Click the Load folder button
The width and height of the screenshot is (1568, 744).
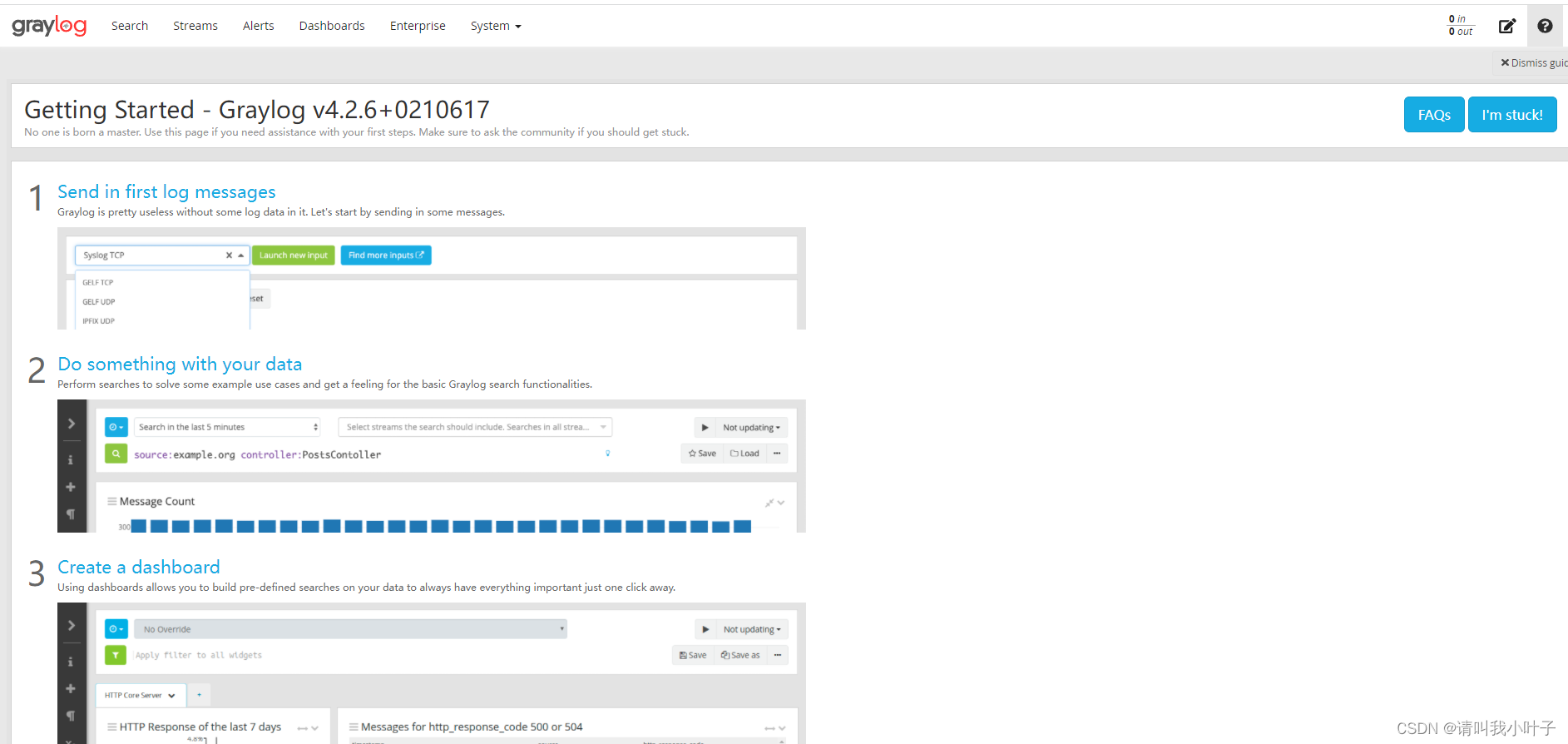click(744, 454)
